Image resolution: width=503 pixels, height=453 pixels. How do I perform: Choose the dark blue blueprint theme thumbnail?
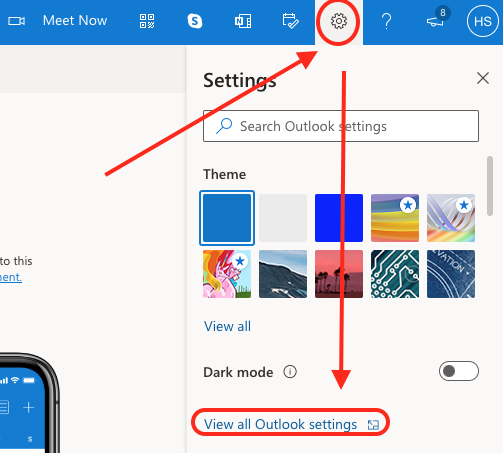point(451,274)
